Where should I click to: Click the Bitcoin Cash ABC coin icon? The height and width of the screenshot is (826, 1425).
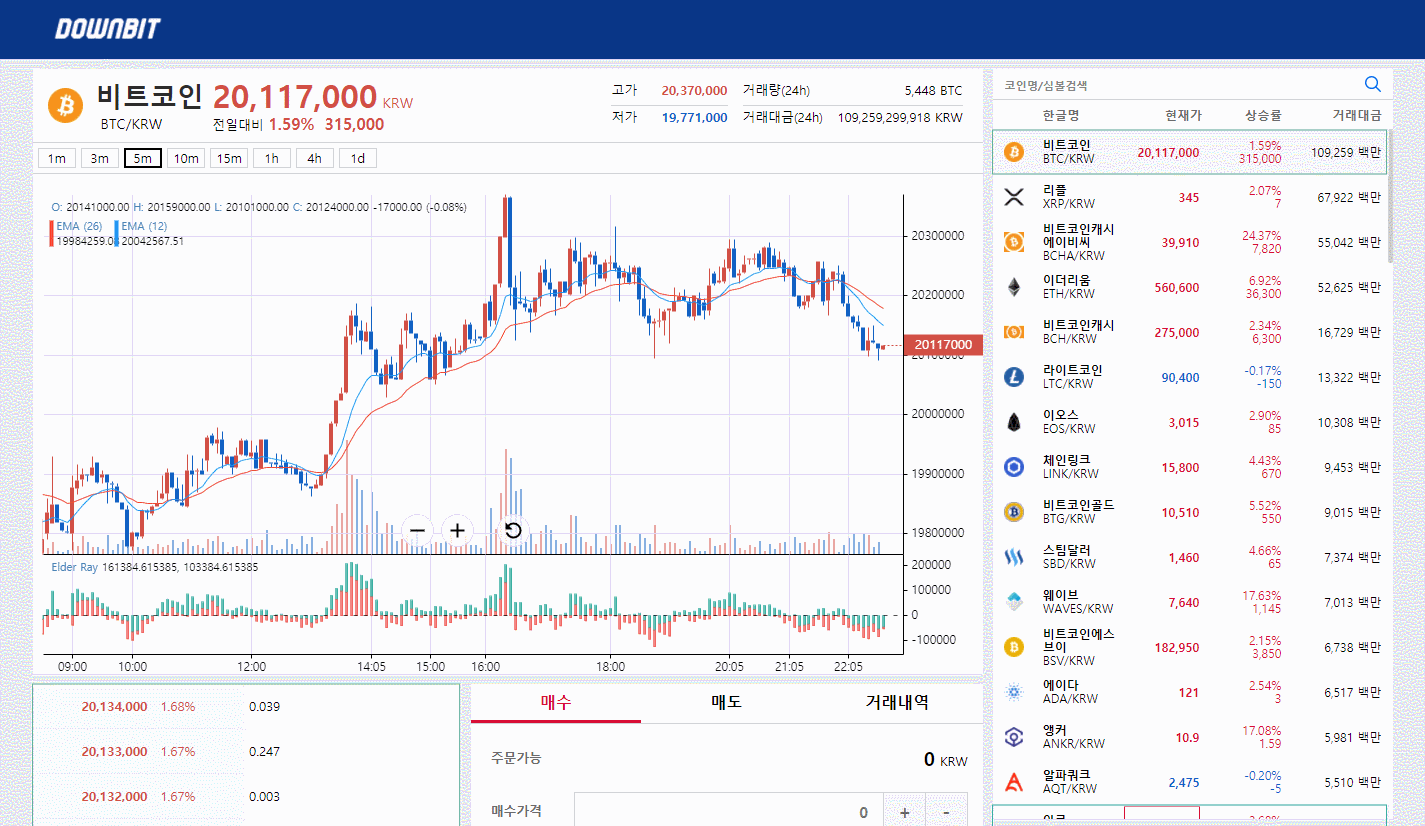[1014, 242]
